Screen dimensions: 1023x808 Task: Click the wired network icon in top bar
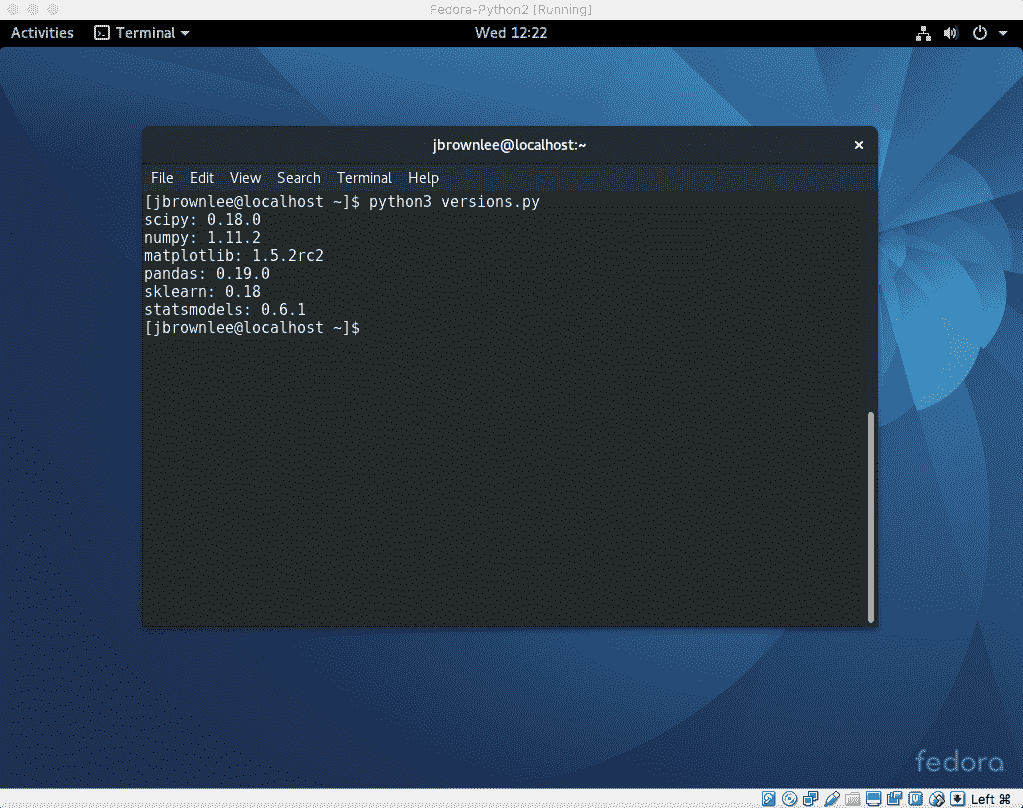point(923,33)
